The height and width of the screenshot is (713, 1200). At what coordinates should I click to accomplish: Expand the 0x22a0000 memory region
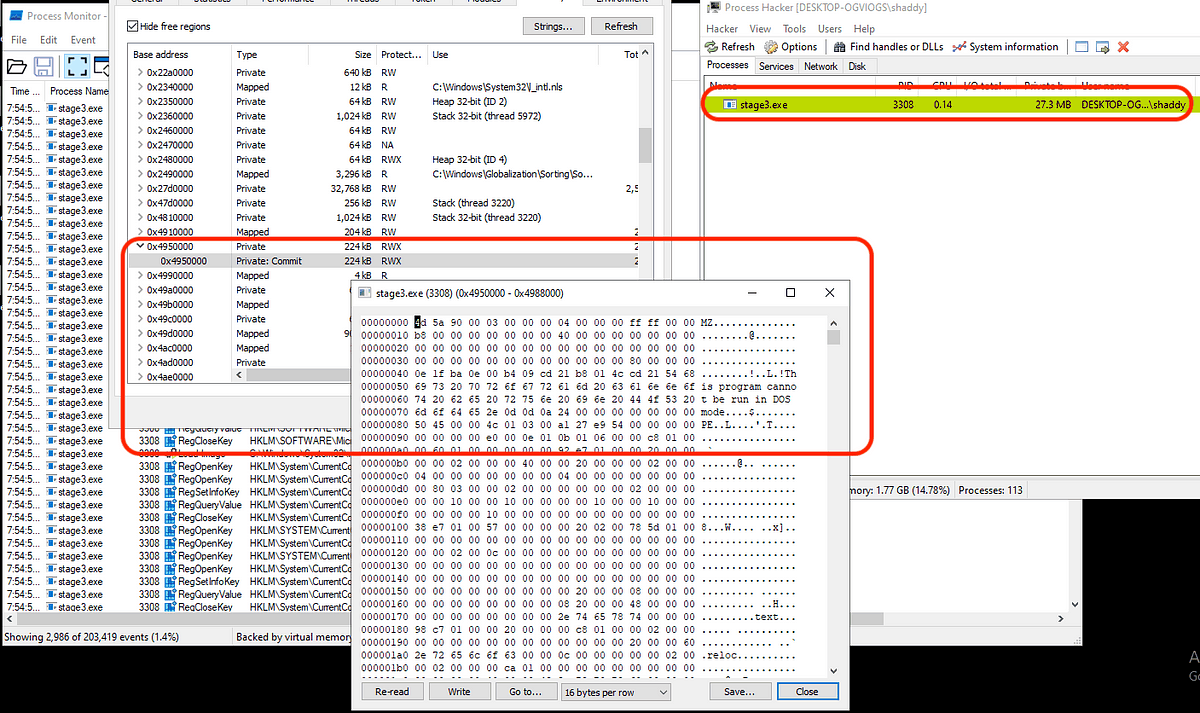140,73
